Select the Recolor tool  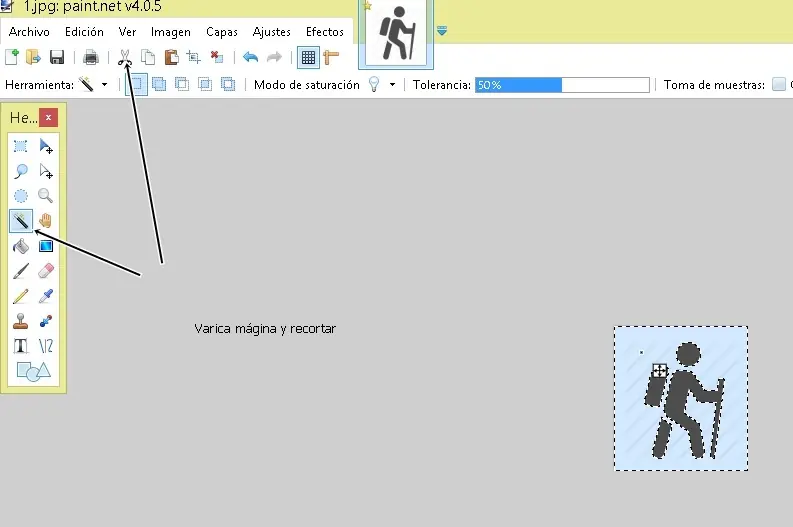46,321
